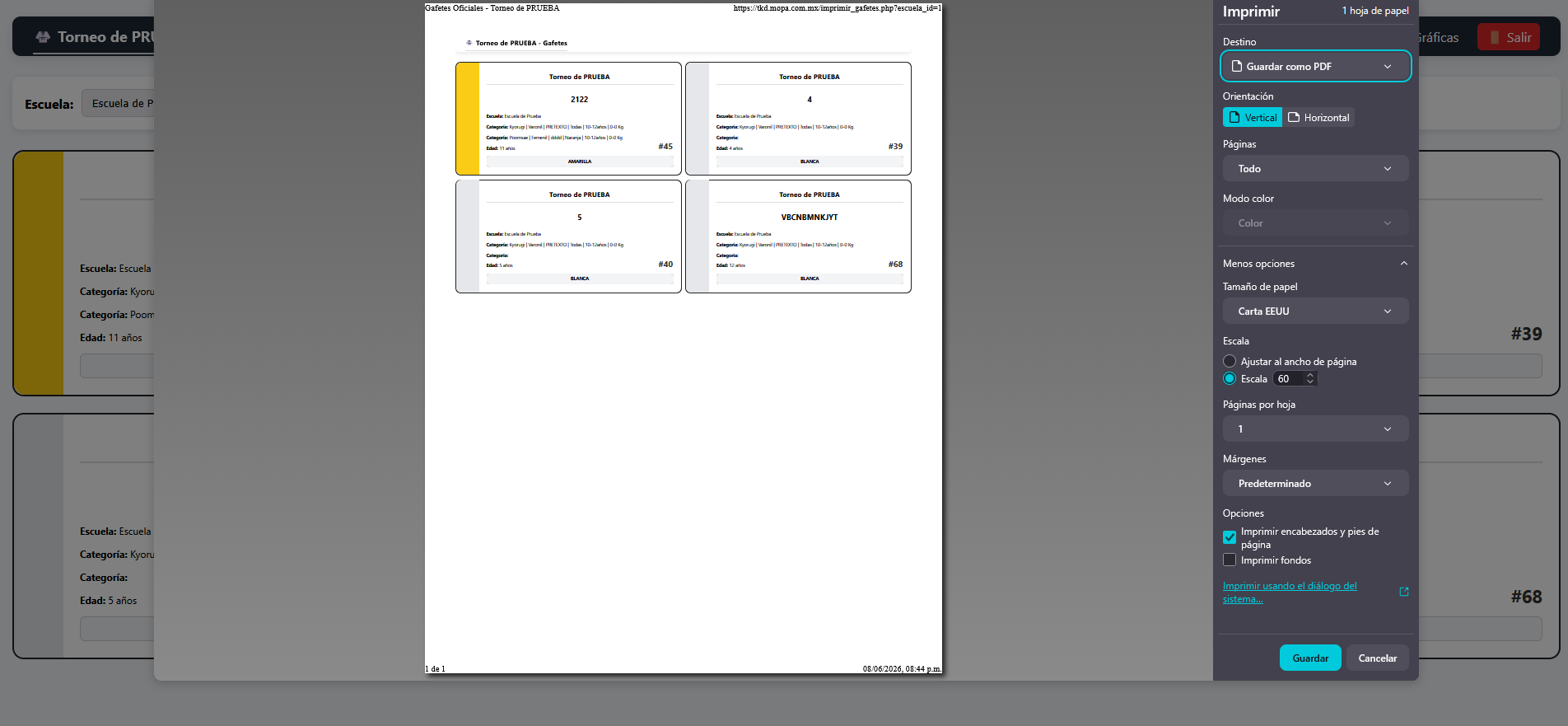Click the page icon on Horizontal button
Screen dimensions: 1568x726
click(1294, 117)
